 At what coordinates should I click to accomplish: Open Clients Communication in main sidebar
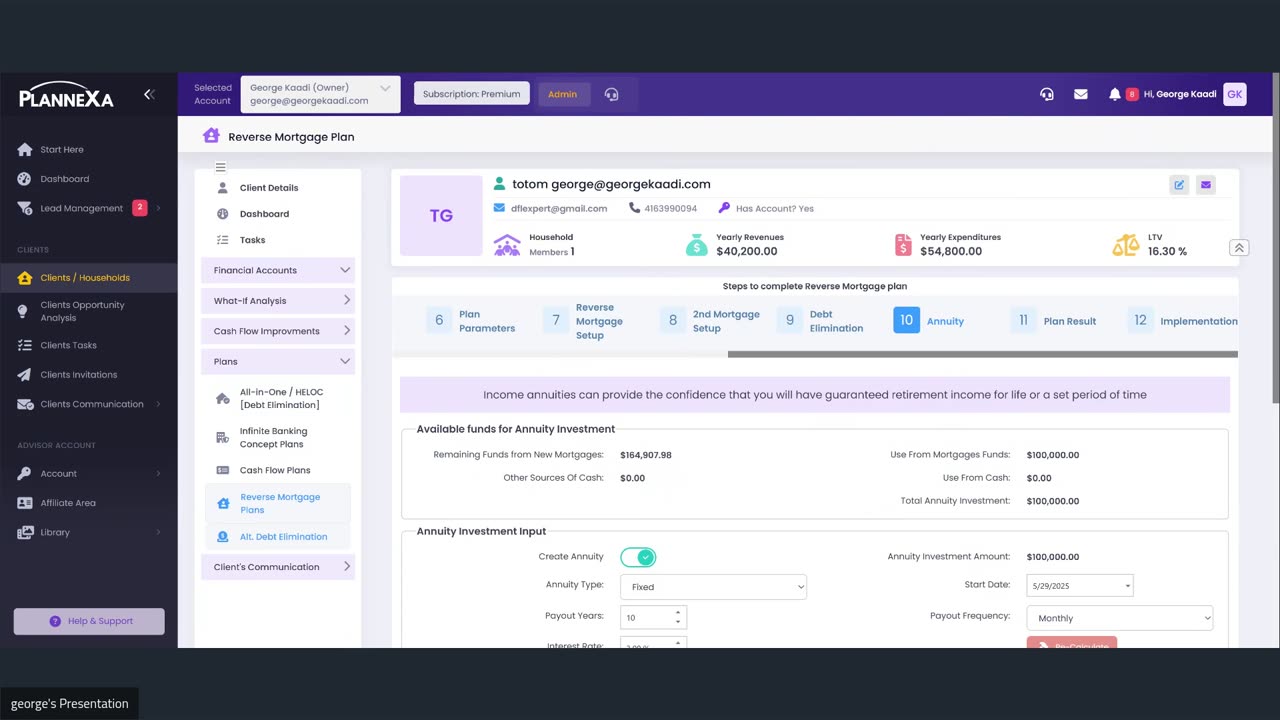point(89,404)
